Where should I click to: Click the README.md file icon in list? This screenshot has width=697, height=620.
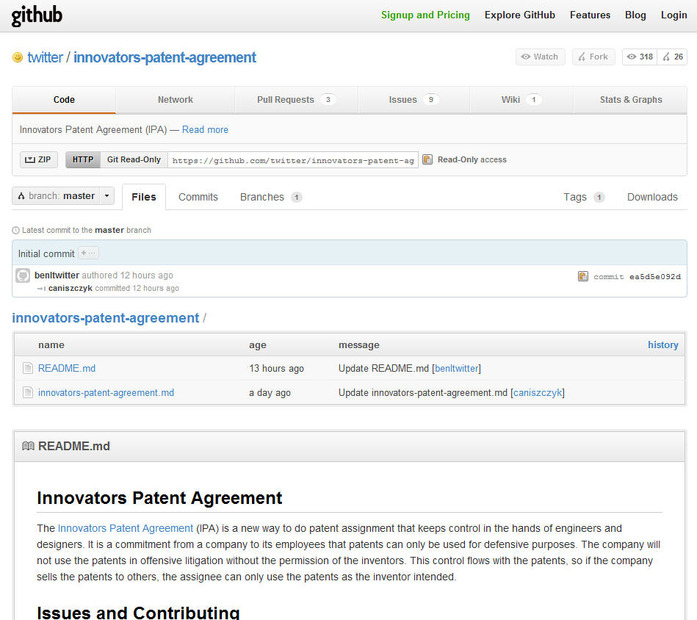[x=28, y=368]
